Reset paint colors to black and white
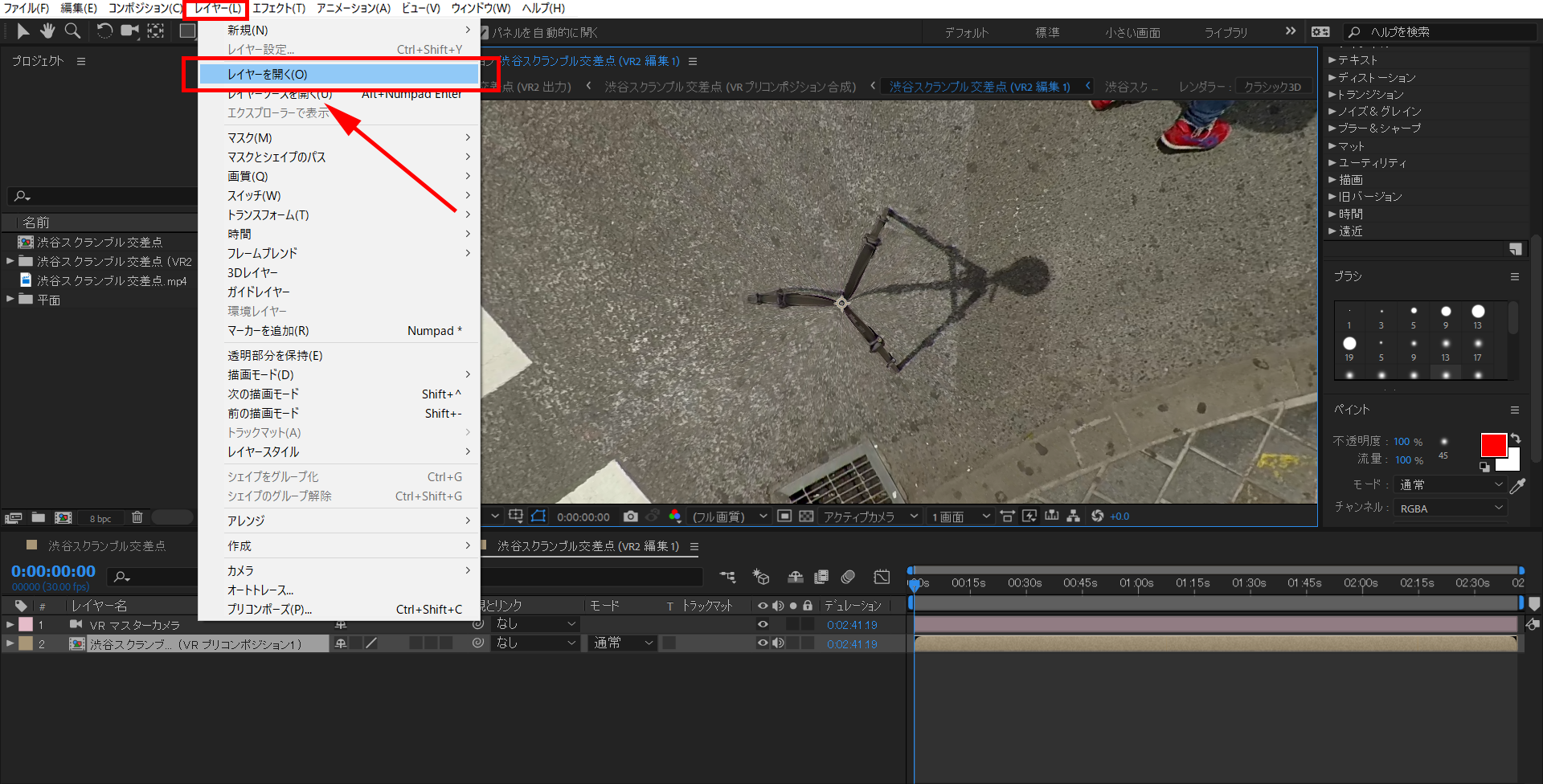This screenshot has width=1543, height=784. pyautogui.click(x=1484, y=467)
